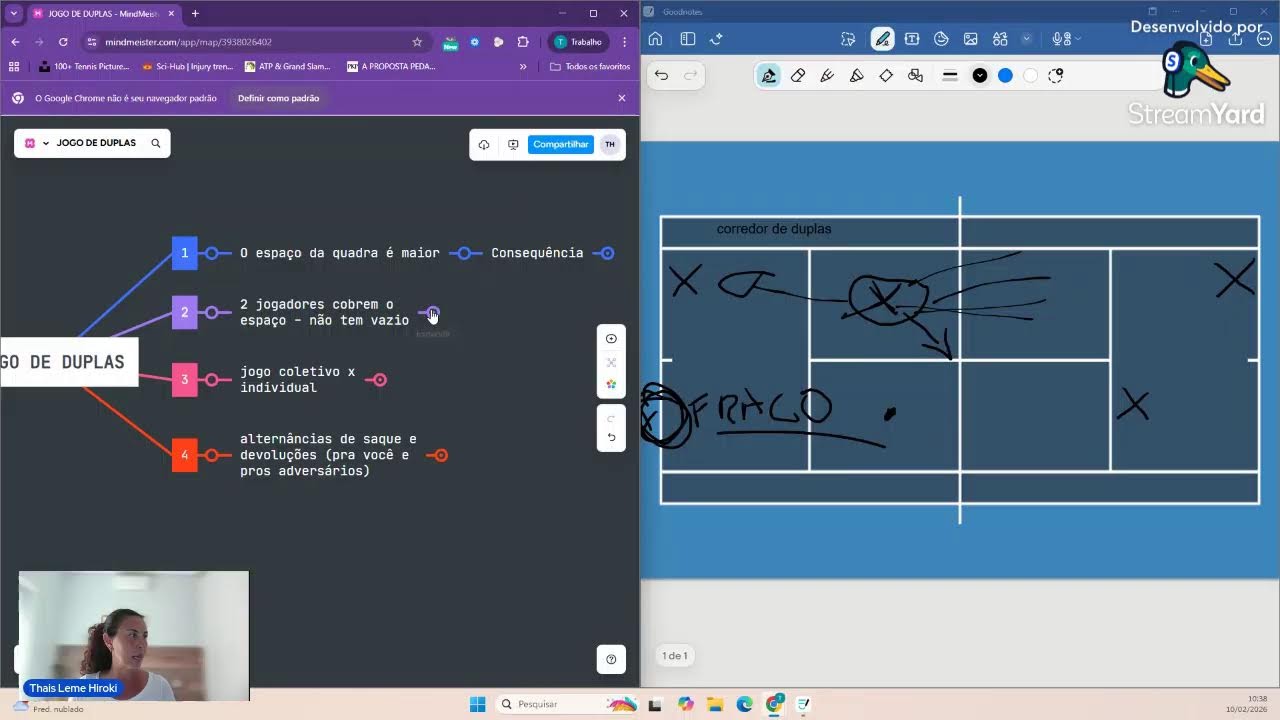Search within the MindMeister map
The image size is (1280, 720).
pos(155,143)
